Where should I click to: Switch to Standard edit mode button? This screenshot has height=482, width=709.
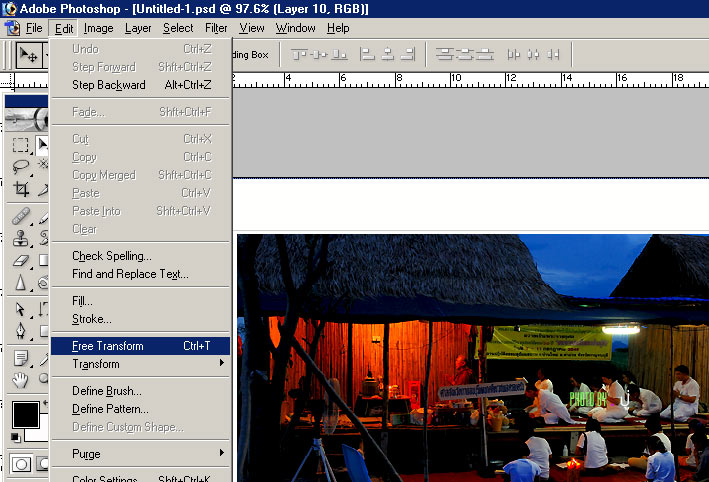click(x=21, y=464)
